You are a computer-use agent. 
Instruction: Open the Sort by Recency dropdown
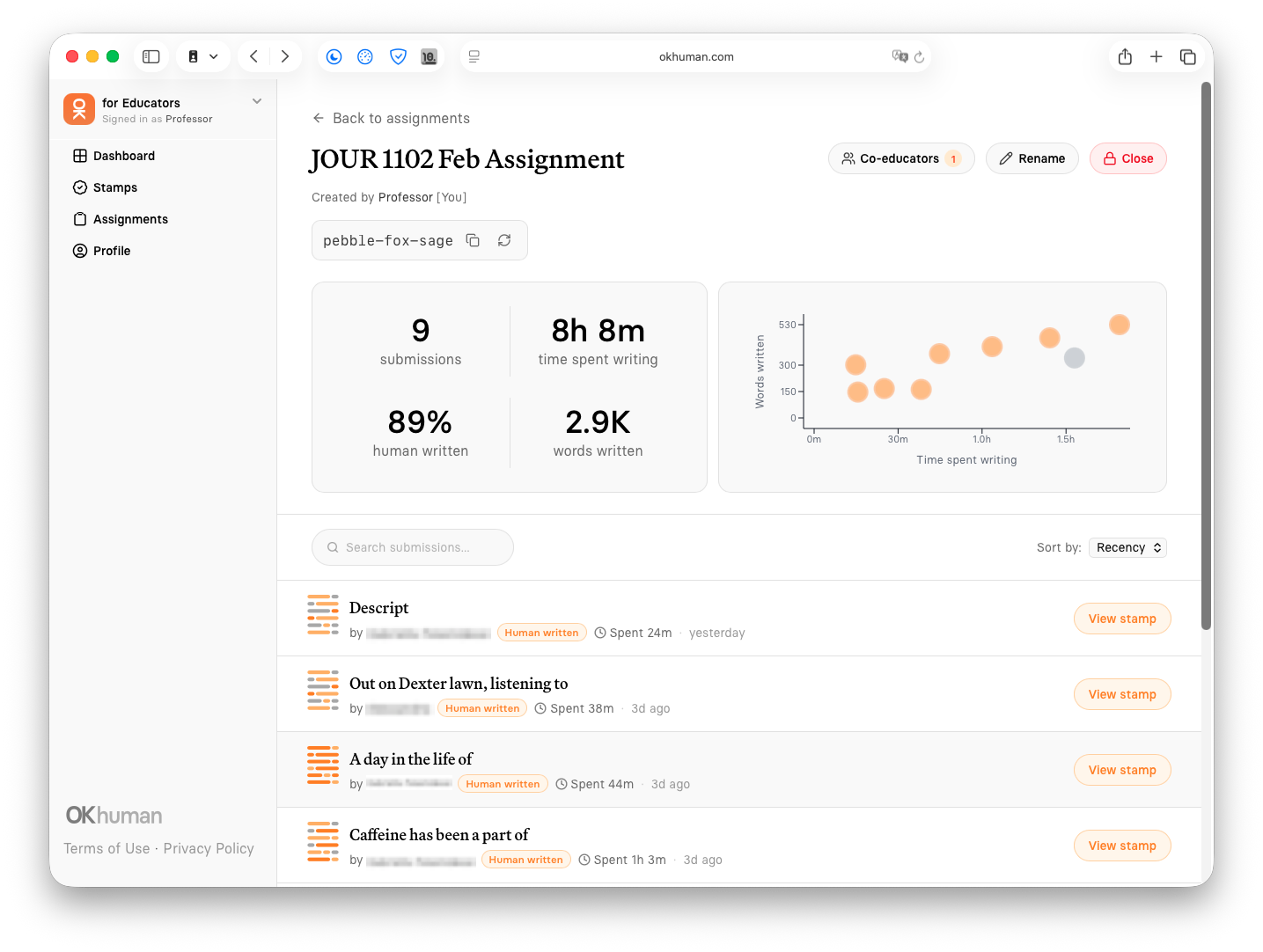coord(1127,547)
